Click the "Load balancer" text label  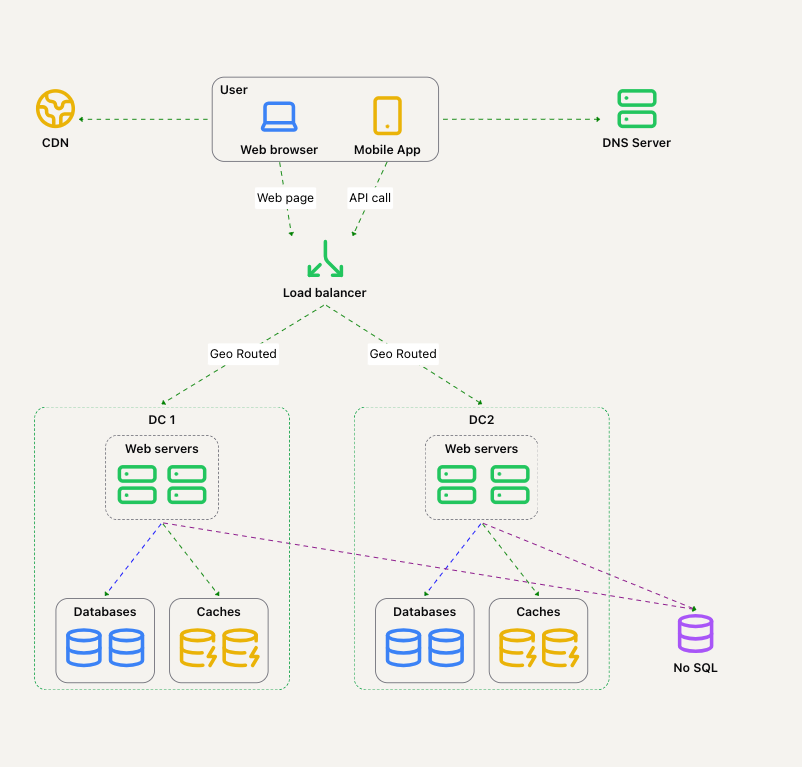point(324,293)
